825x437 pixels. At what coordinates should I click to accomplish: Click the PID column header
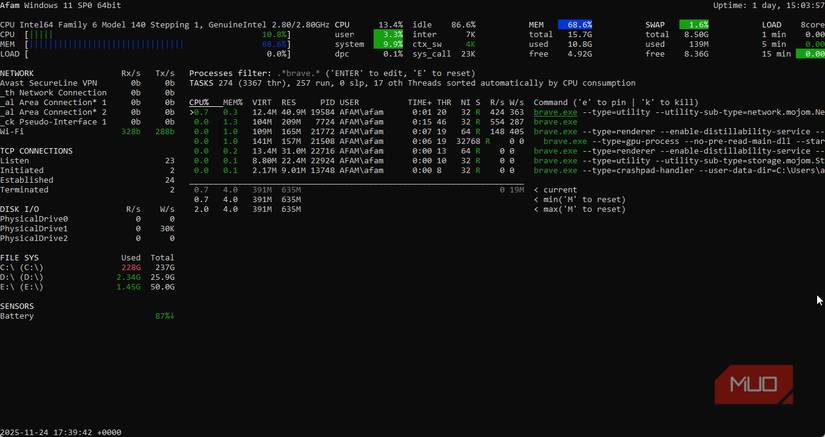click(x=327, y=103)
